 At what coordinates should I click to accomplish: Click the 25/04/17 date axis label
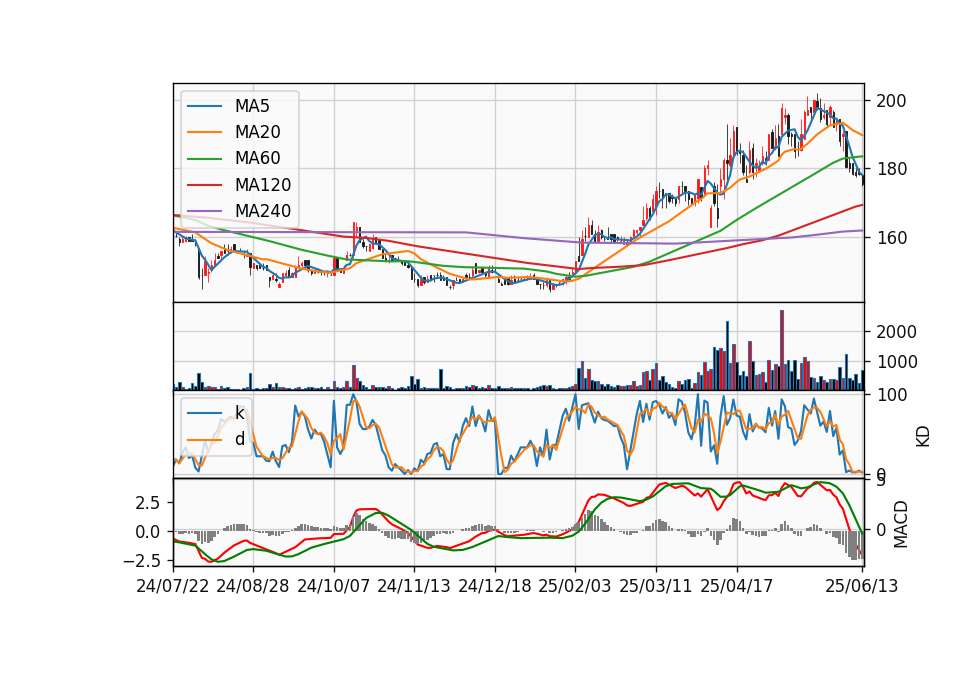(x=737, y=586)
